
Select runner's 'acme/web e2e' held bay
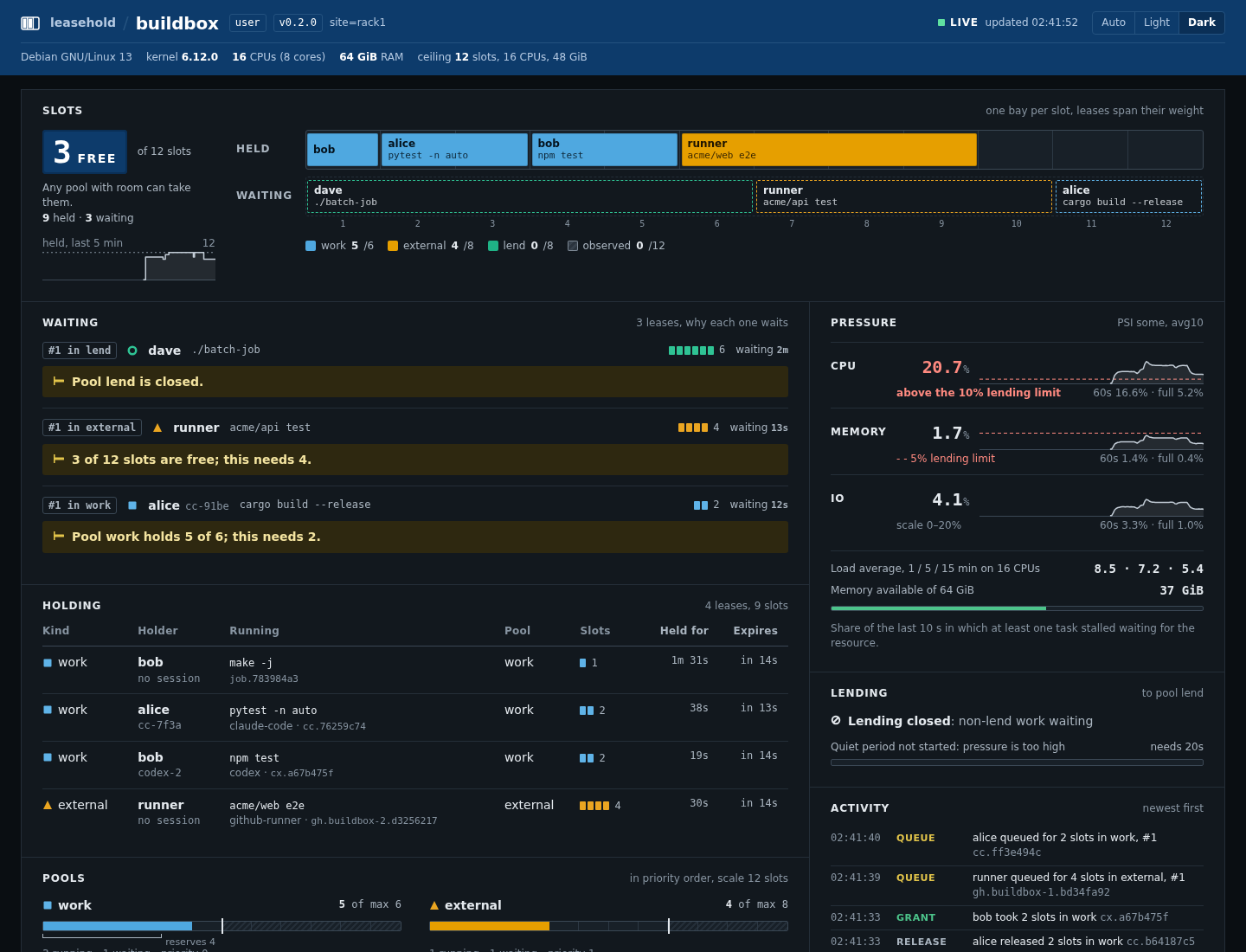coord(829,150)
